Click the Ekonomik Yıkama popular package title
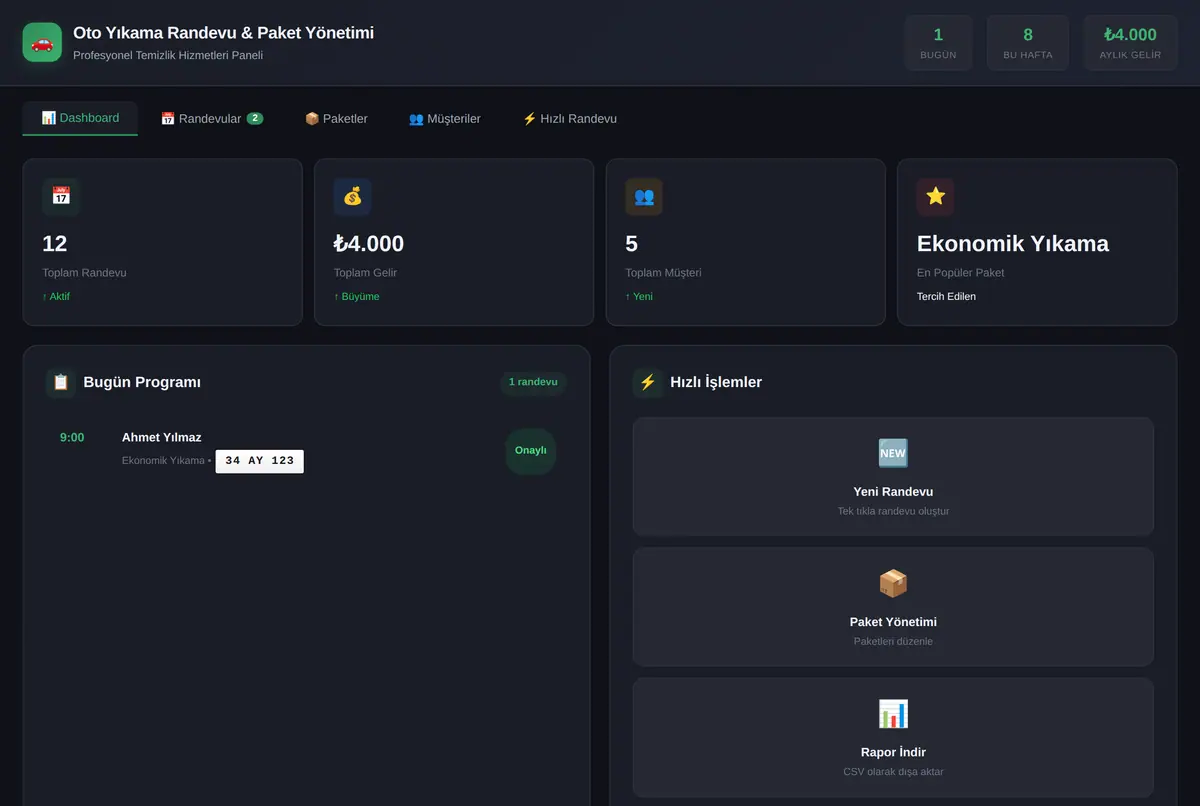This screenshot has height=806, width=1200. coord(1013,244)
